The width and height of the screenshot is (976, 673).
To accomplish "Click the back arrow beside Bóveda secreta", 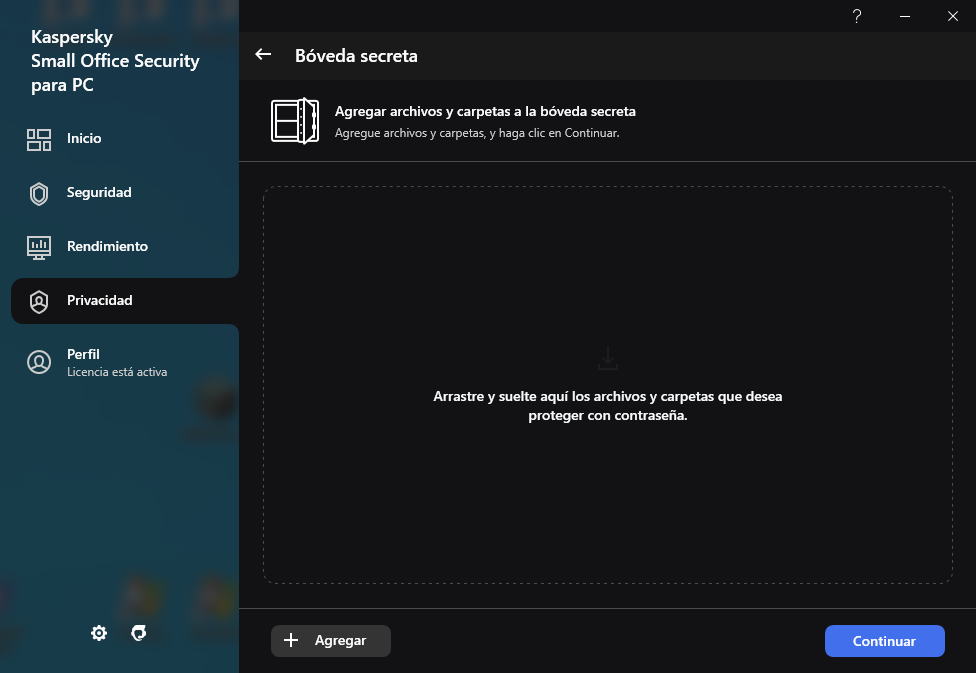I will pyautogui.click(x=263, y=55).
